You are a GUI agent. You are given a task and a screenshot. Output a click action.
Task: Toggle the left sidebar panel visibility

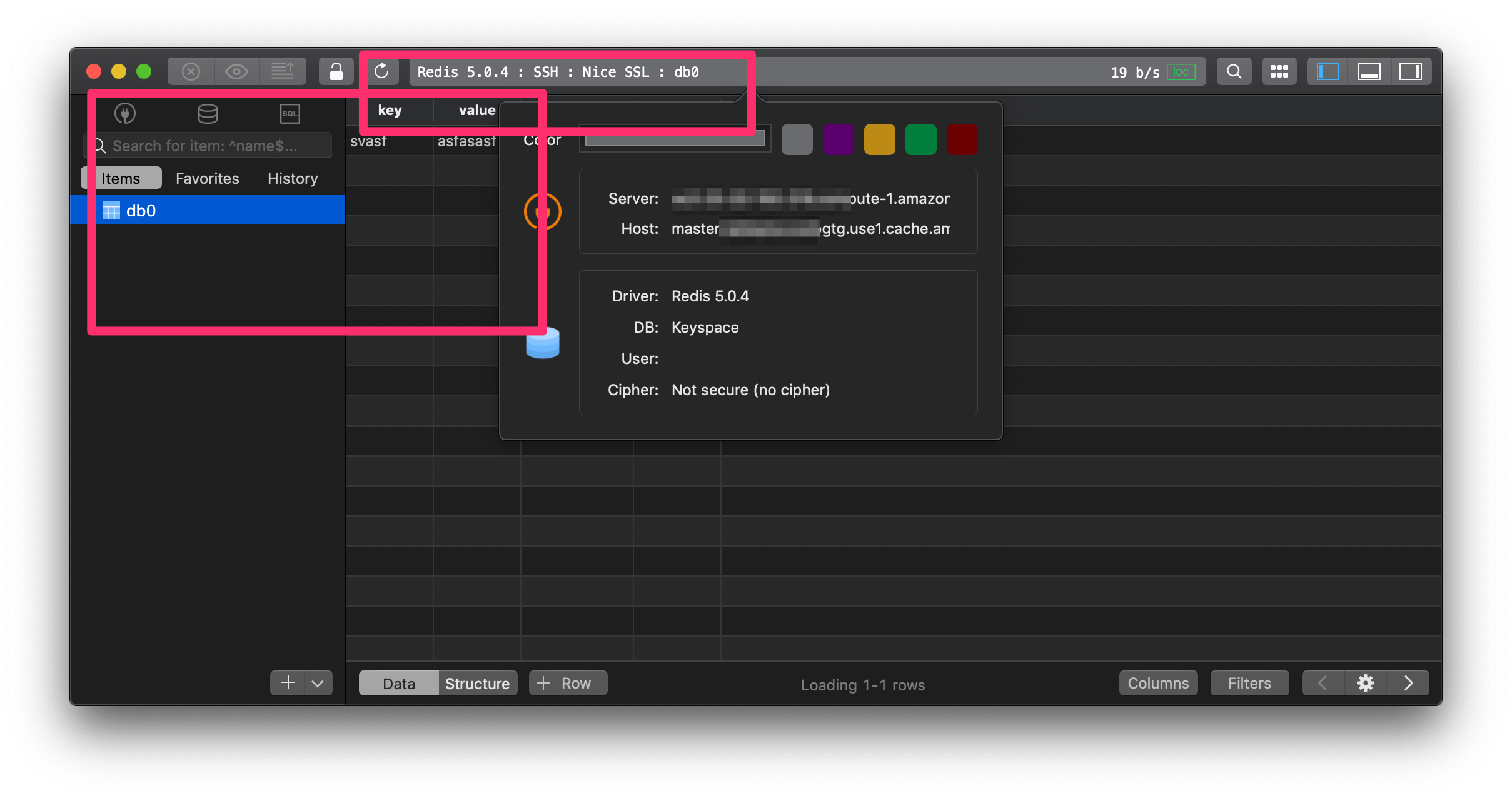pos(1328,71)
